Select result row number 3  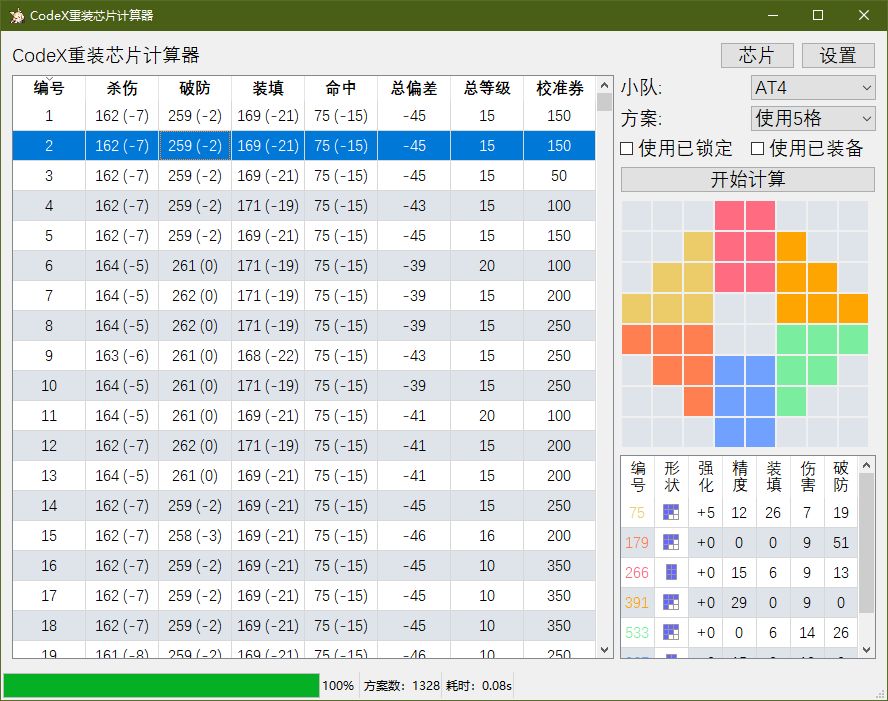[x=304, y=176]
